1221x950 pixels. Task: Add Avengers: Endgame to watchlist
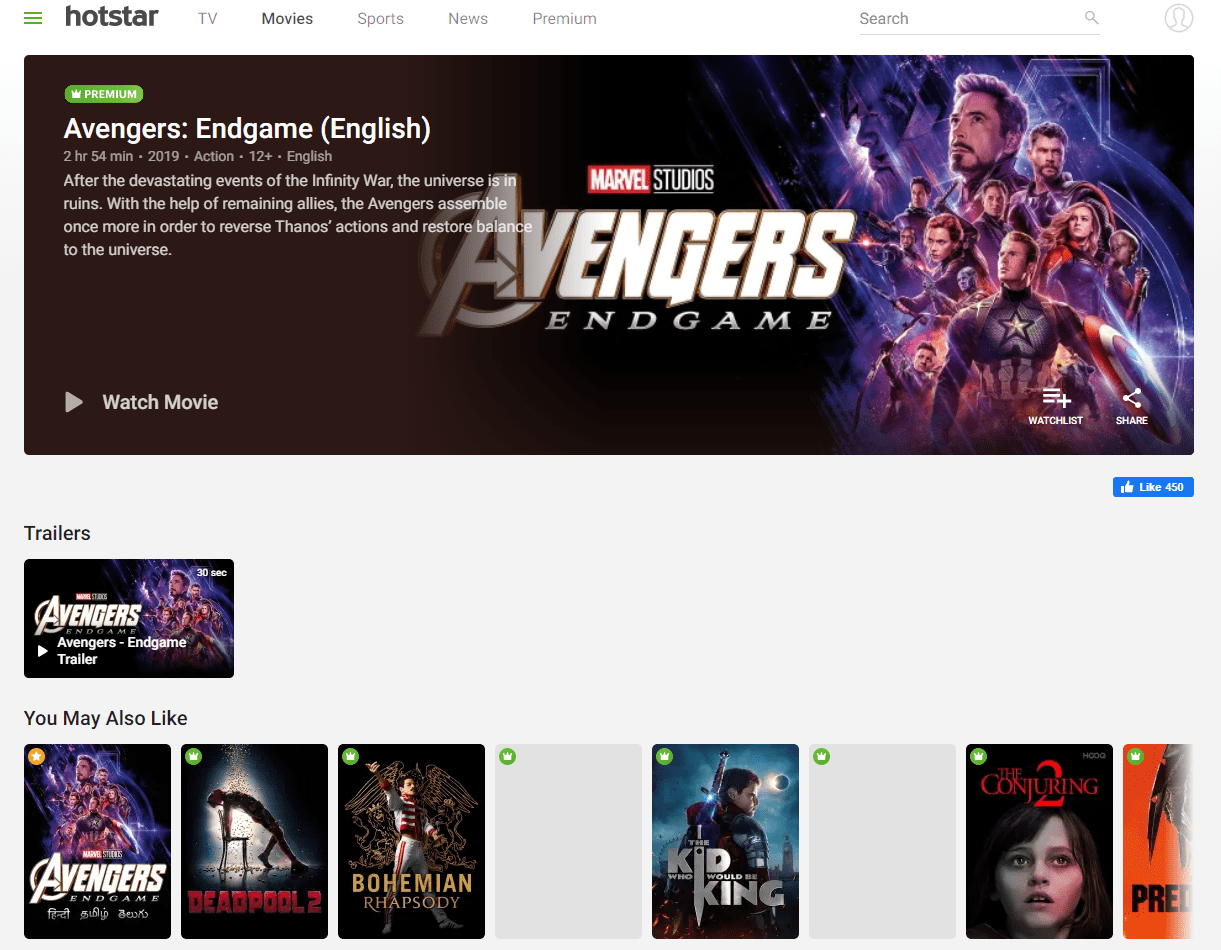1056,406
